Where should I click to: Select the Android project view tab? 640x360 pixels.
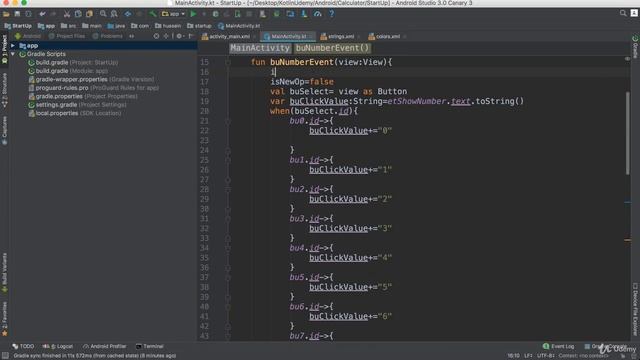[29, 36]
